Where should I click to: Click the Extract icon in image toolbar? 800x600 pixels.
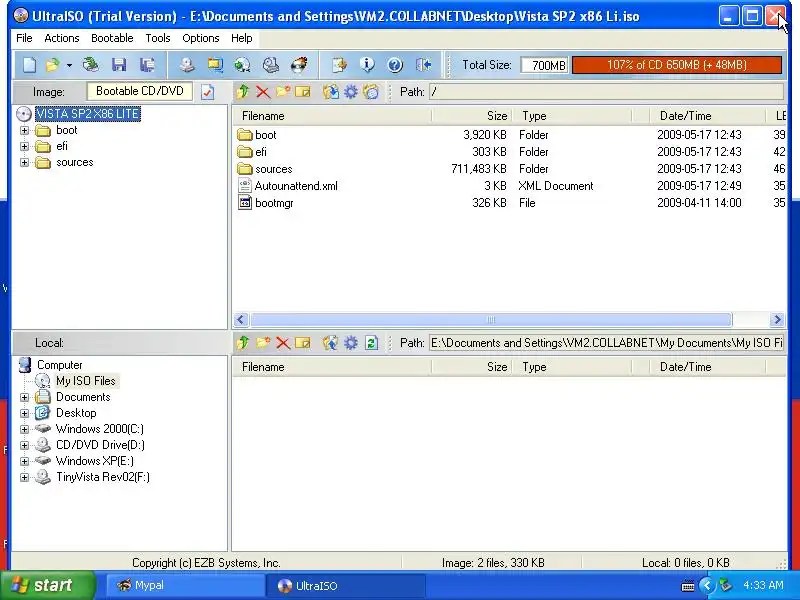[x=331, y=92]
